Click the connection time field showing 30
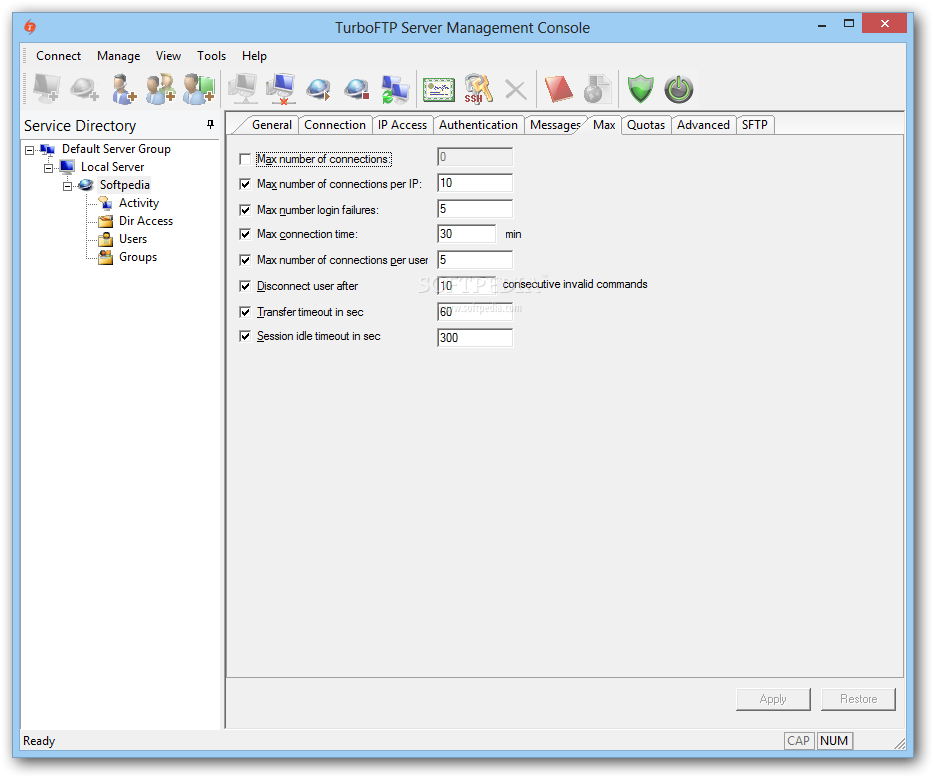This screenshot has width=934, height=778. tap(466, 234)
